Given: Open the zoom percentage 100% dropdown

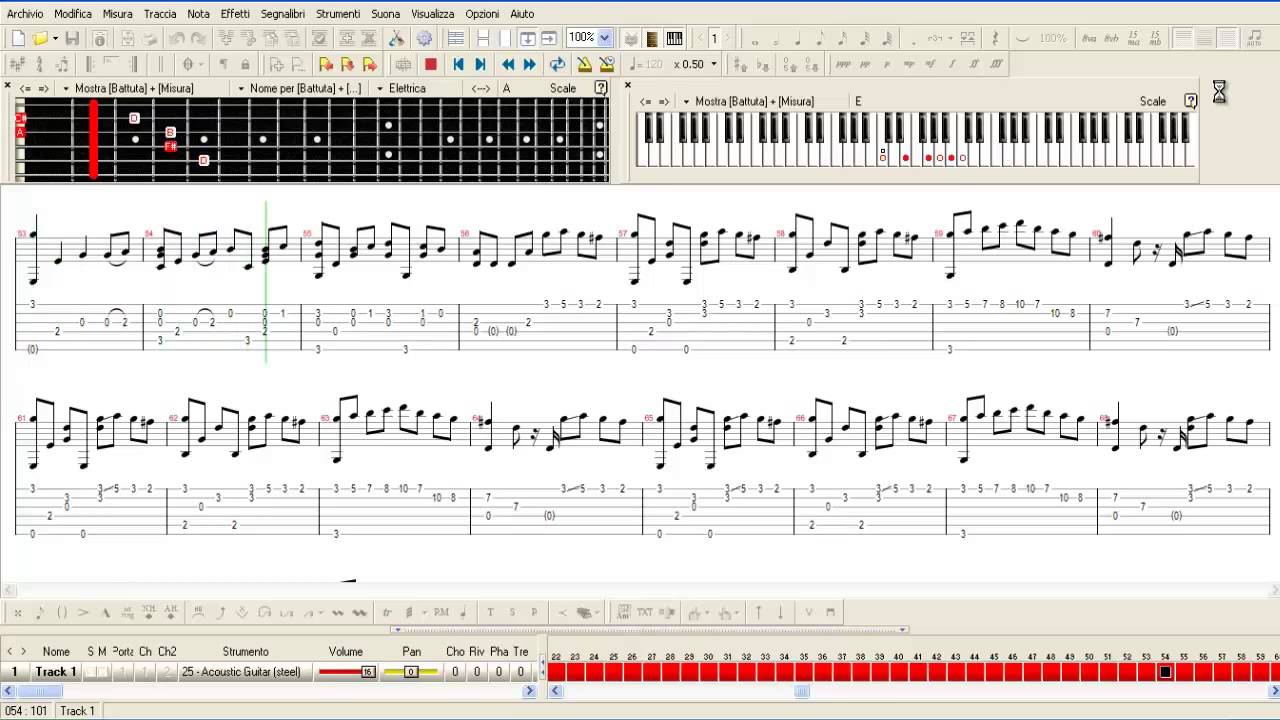Looking at the screenshot, I should coord(604,38).
